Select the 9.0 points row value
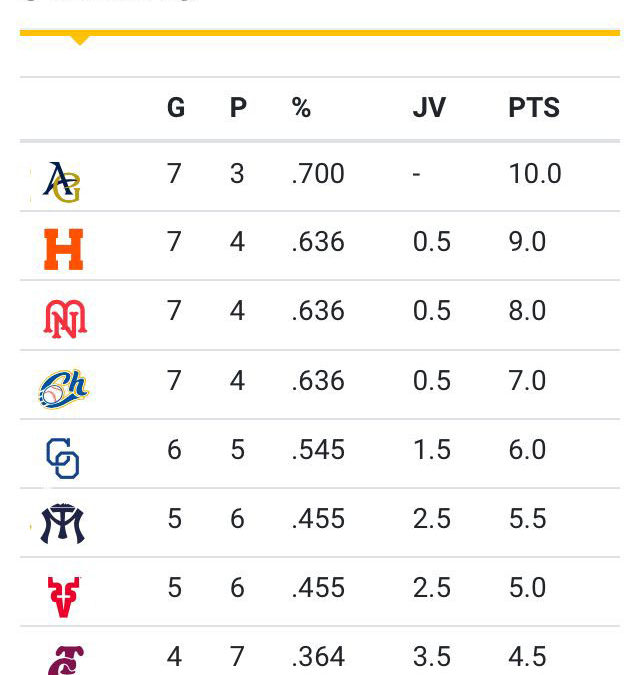Viewport: 640px width, 675px height. pyautogui.click(x=527, y=242)
